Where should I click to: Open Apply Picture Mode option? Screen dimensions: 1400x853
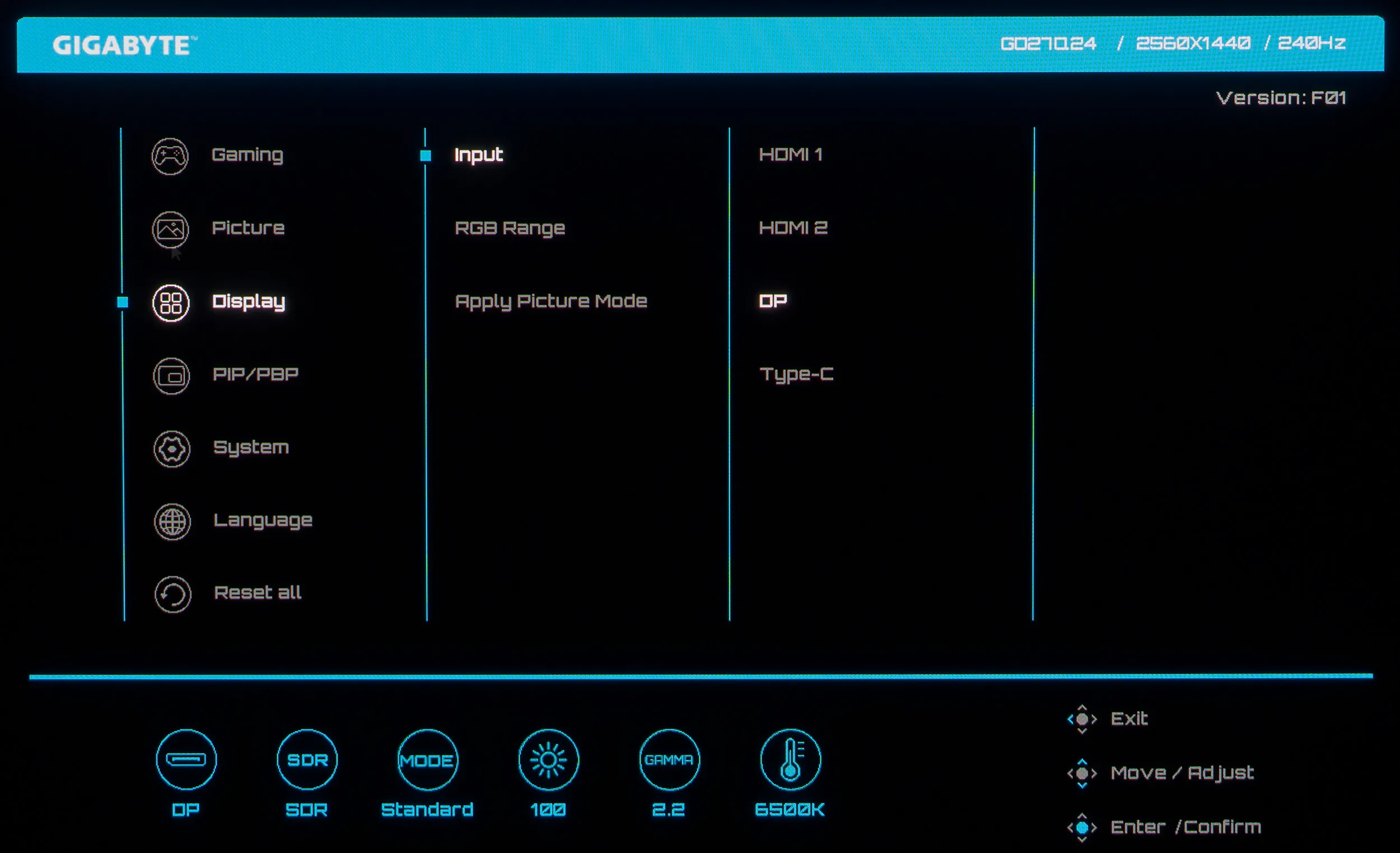[x=550, y=301]
